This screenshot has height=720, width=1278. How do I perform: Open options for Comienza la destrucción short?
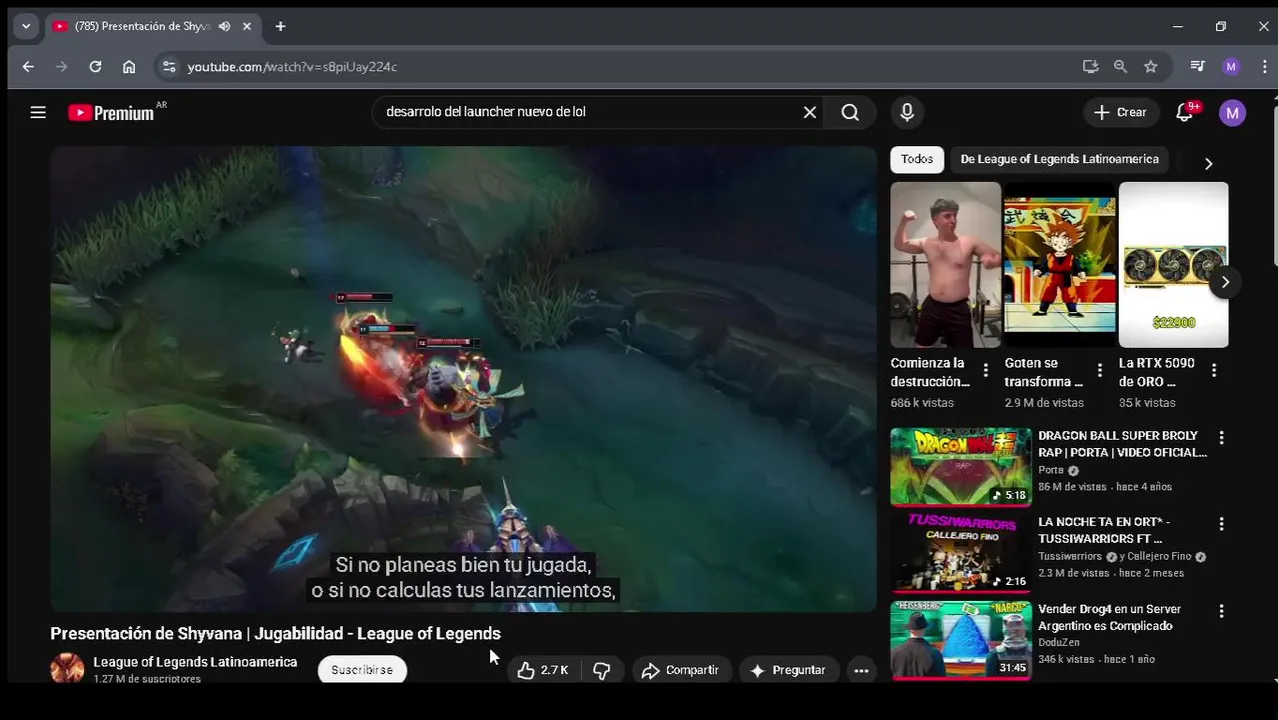pos(986,370)
